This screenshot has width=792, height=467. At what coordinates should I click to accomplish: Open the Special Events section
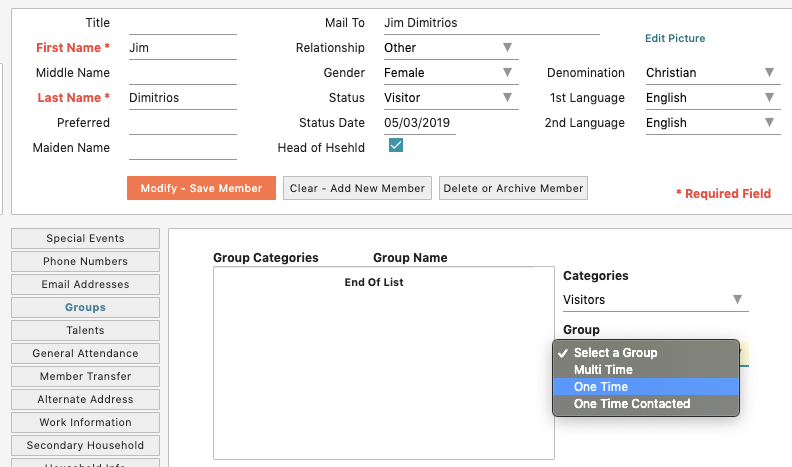pos(85,238)
